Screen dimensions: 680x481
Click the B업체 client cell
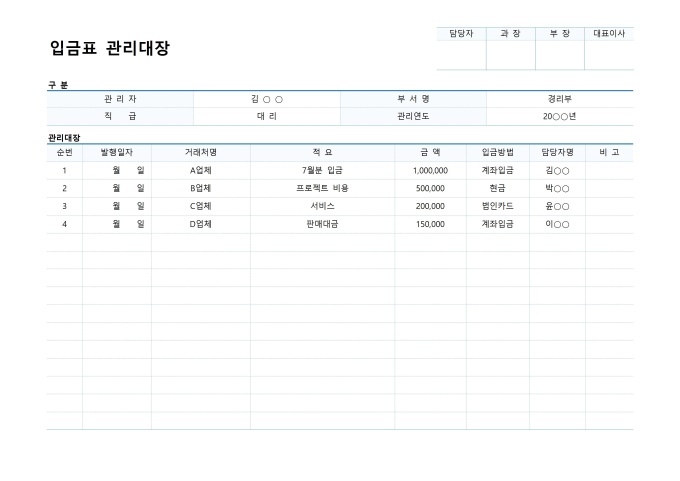tap(201, 188)
